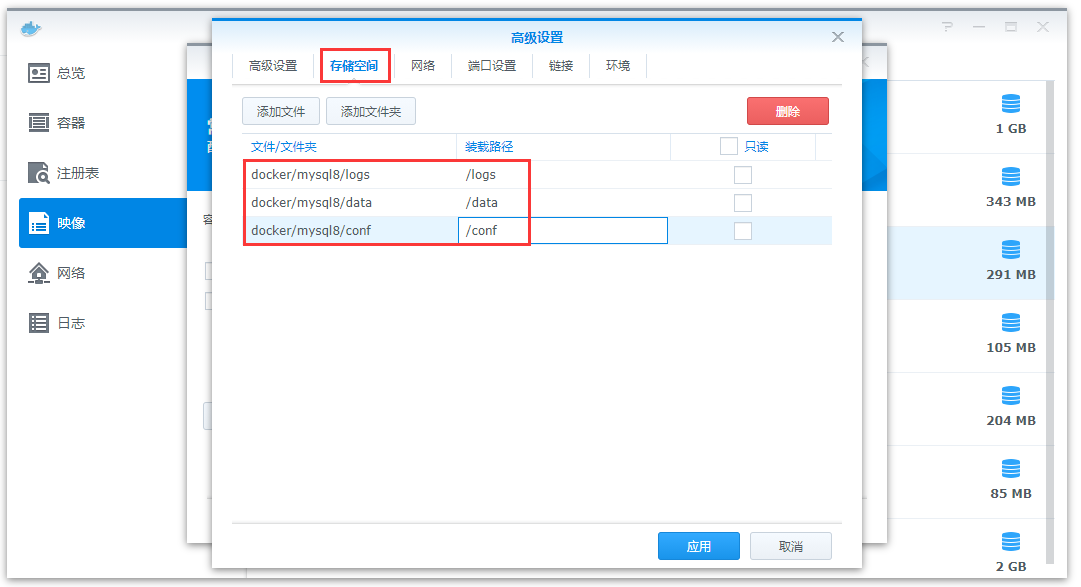Viewport: 1081px width, 587px height.
Task: Click the /conf mount path input field
Action: [x=563, y=231]
